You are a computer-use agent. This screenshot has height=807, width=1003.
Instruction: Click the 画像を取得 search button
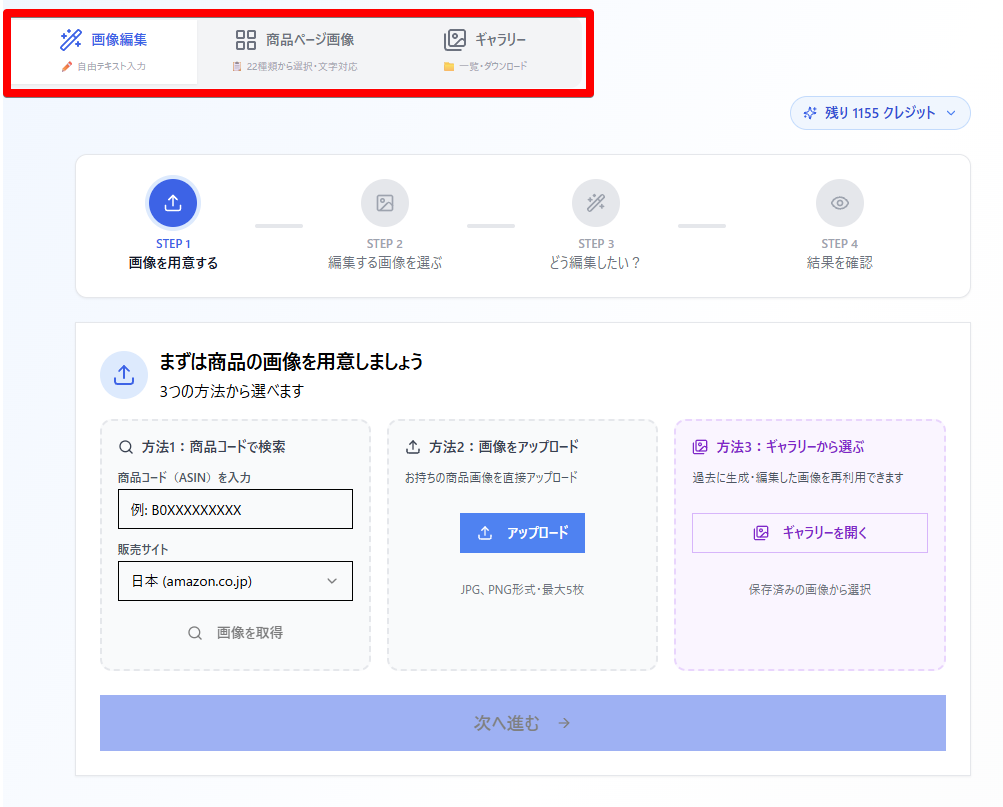[x=235, y=633]
